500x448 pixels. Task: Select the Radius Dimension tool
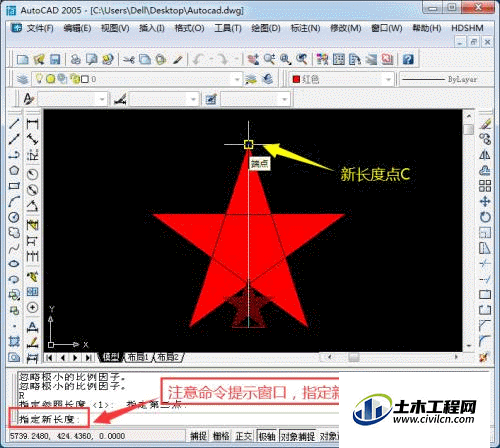point(32,174)
